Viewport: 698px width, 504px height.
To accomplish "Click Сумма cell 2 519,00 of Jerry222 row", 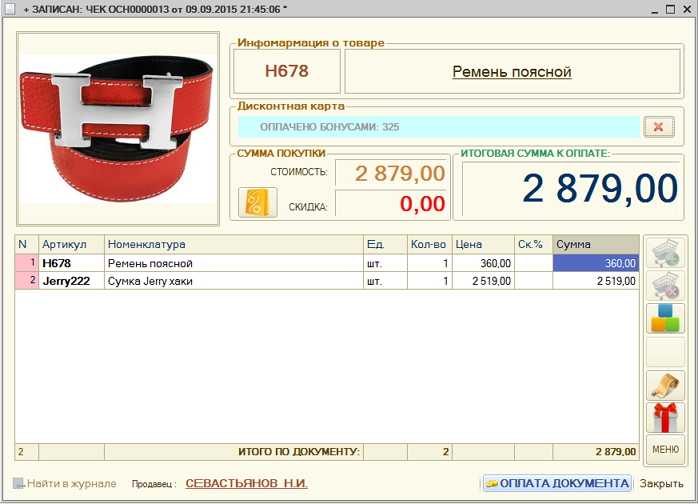I will 596,281.
